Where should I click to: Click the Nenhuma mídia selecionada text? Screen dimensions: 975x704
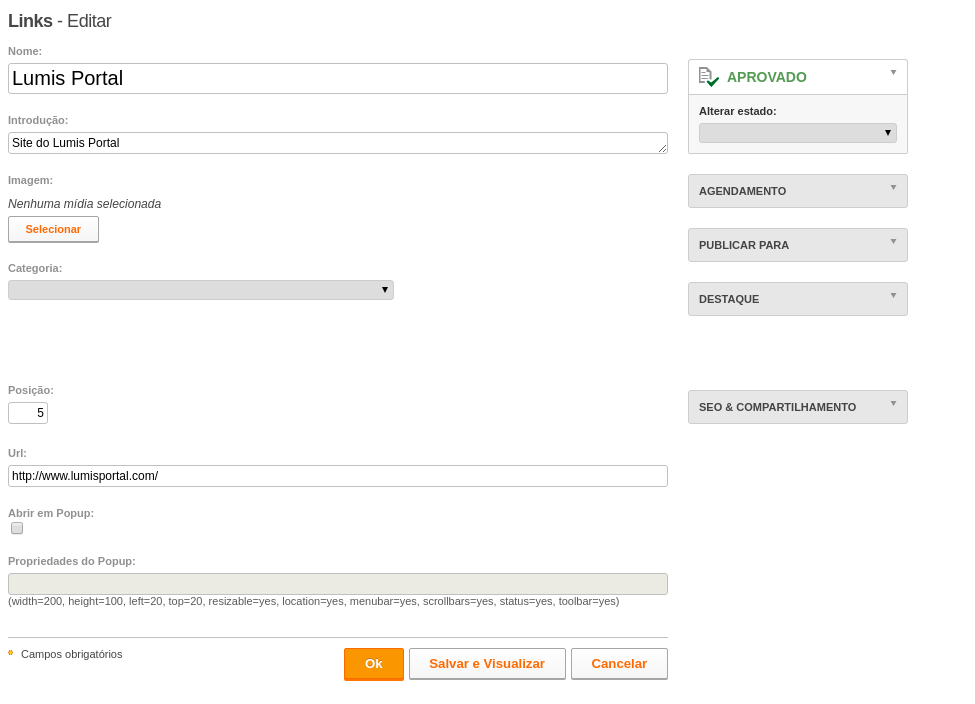point(85,204)
